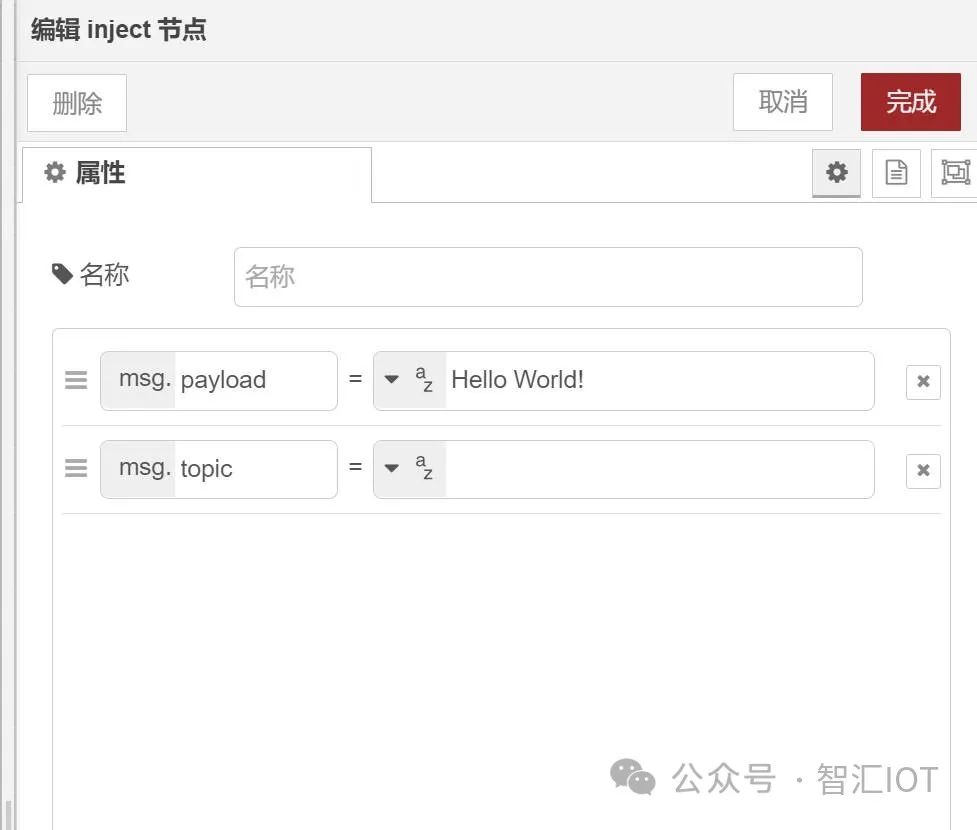Image resolution: width=977 pixels, height=830 pixels.
Task: Click the gear icon in 属性 tab
Action: point(55,173)
